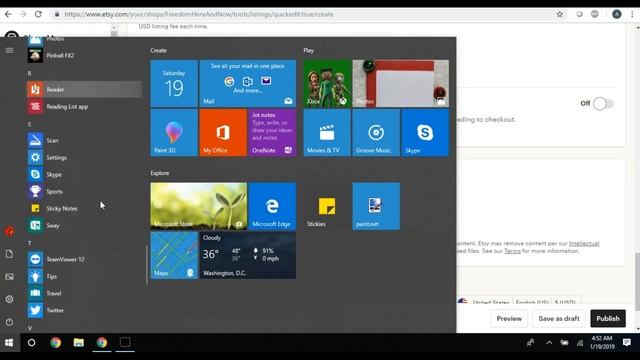Open the OneNote tile
Screen dimensions: 640x360
[272, 133]
